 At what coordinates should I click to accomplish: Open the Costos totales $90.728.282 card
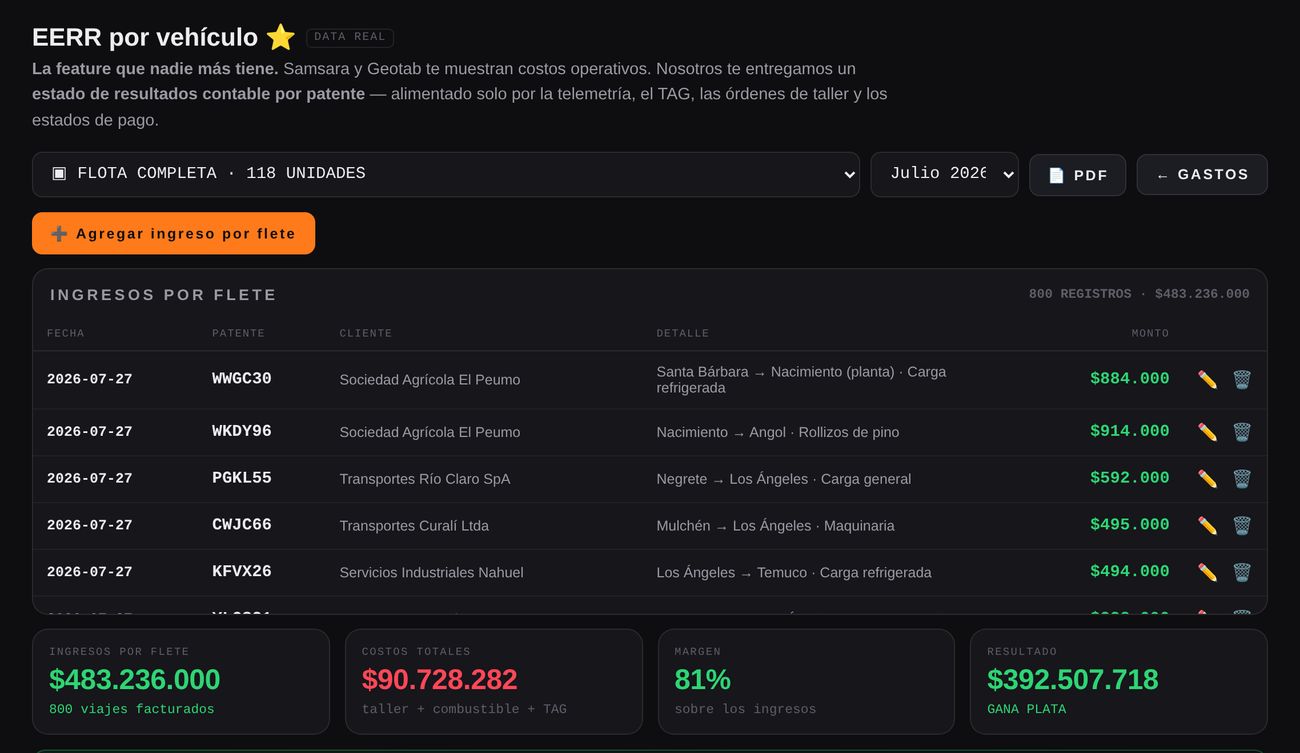(494, 682)
